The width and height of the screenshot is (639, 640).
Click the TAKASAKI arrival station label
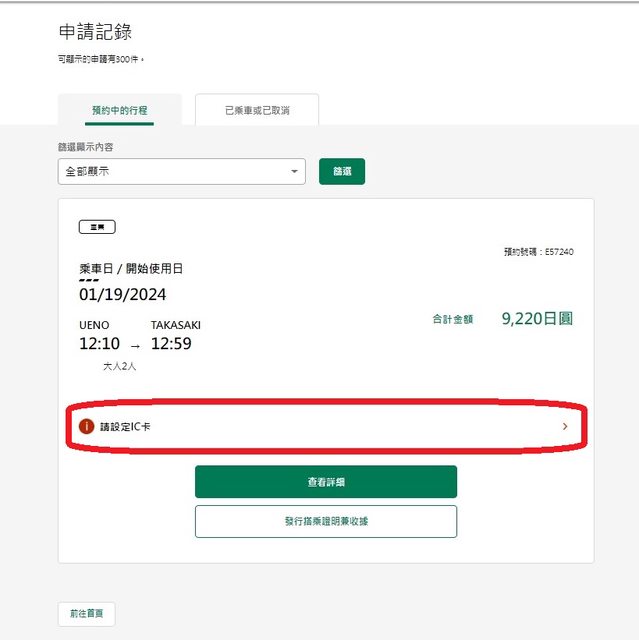176,325
